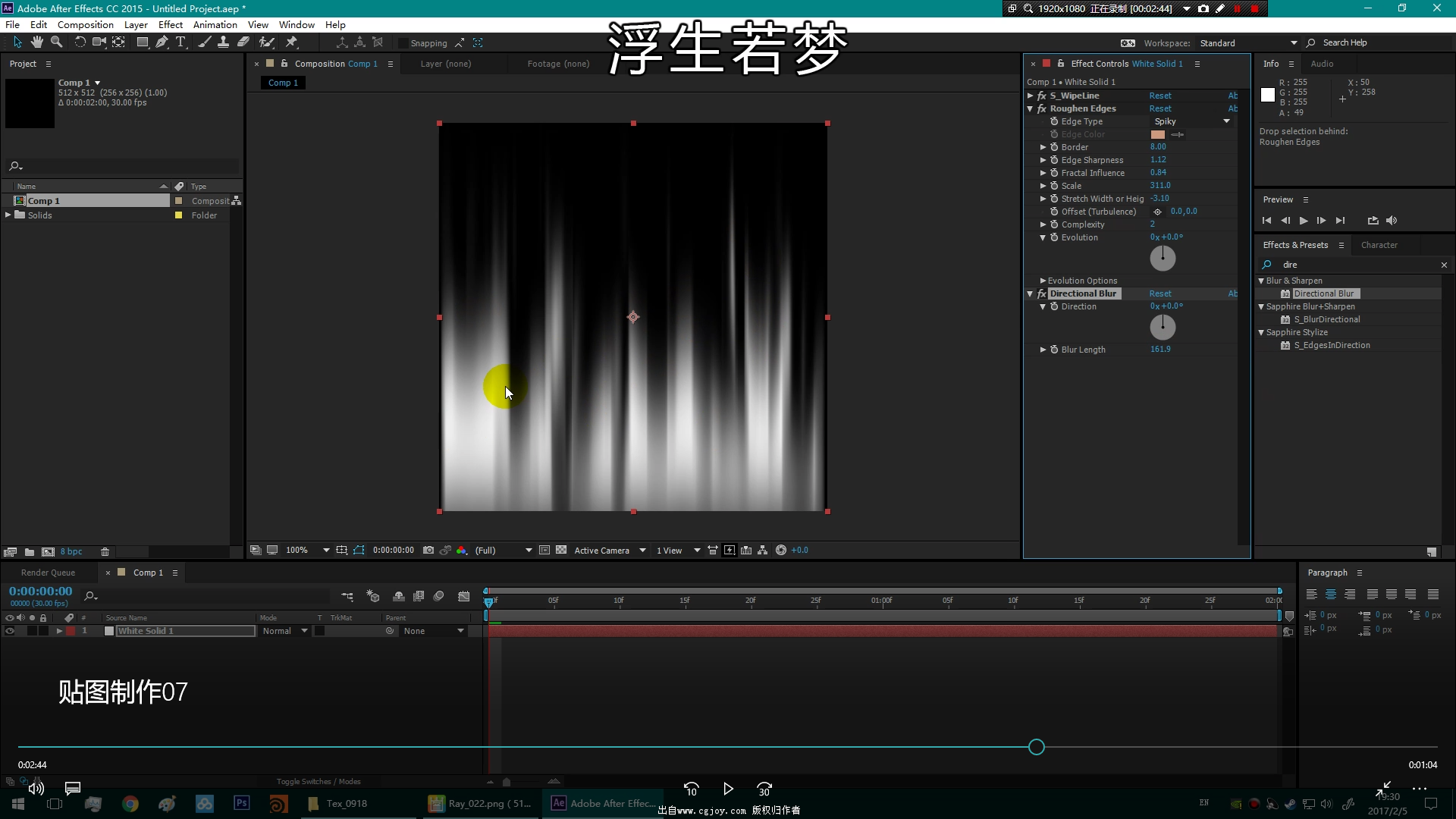Click the Composition Mini-Flowchart icon in timeline
The width and height of the screenshot is (1456, 819).
tap(347, 597)
